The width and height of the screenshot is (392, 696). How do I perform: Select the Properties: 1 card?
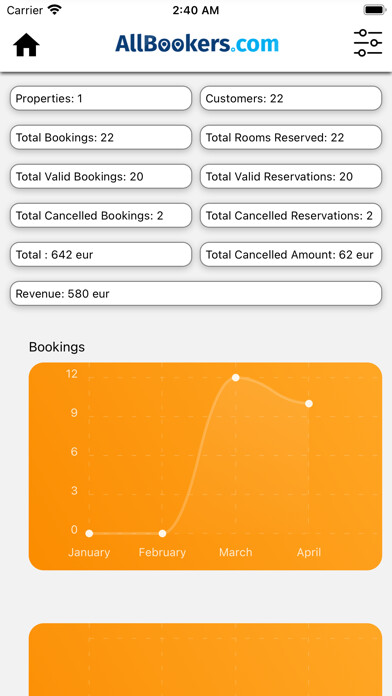(x=101, y=98)
